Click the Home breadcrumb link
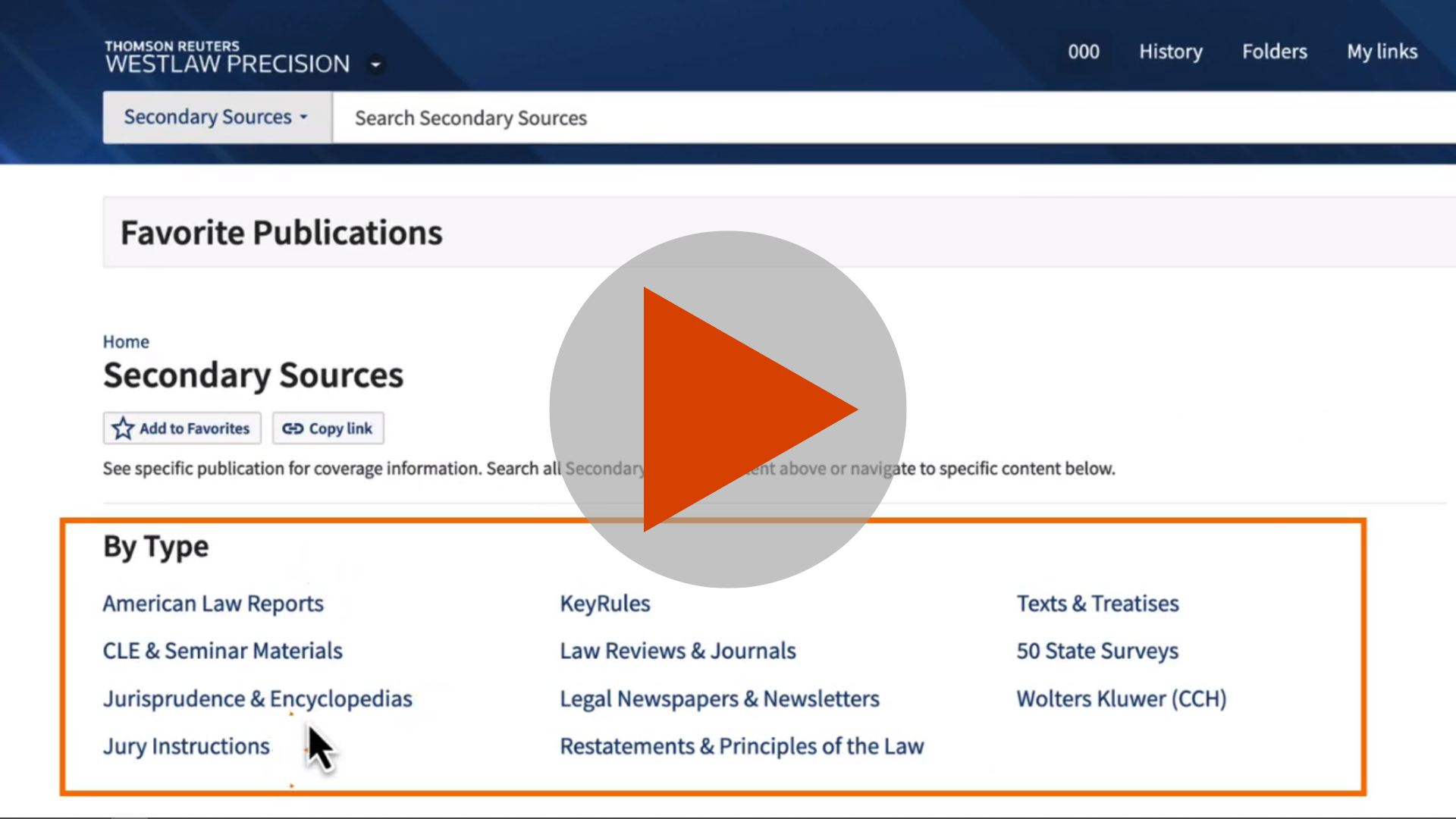The image size is (1456, 819). tap(126, 341)
